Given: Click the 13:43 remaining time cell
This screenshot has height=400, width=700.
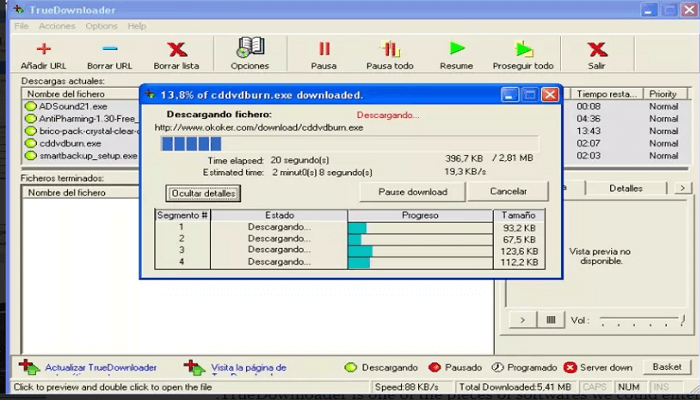Looking at the screenshot, I should [x=588, y=131].
